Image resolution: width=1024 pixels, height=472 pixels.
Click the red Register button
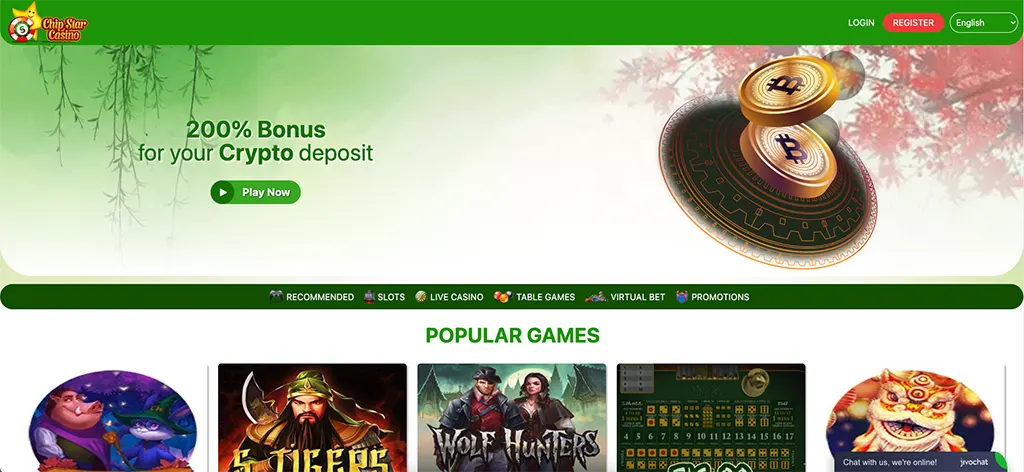click(913, 22)
